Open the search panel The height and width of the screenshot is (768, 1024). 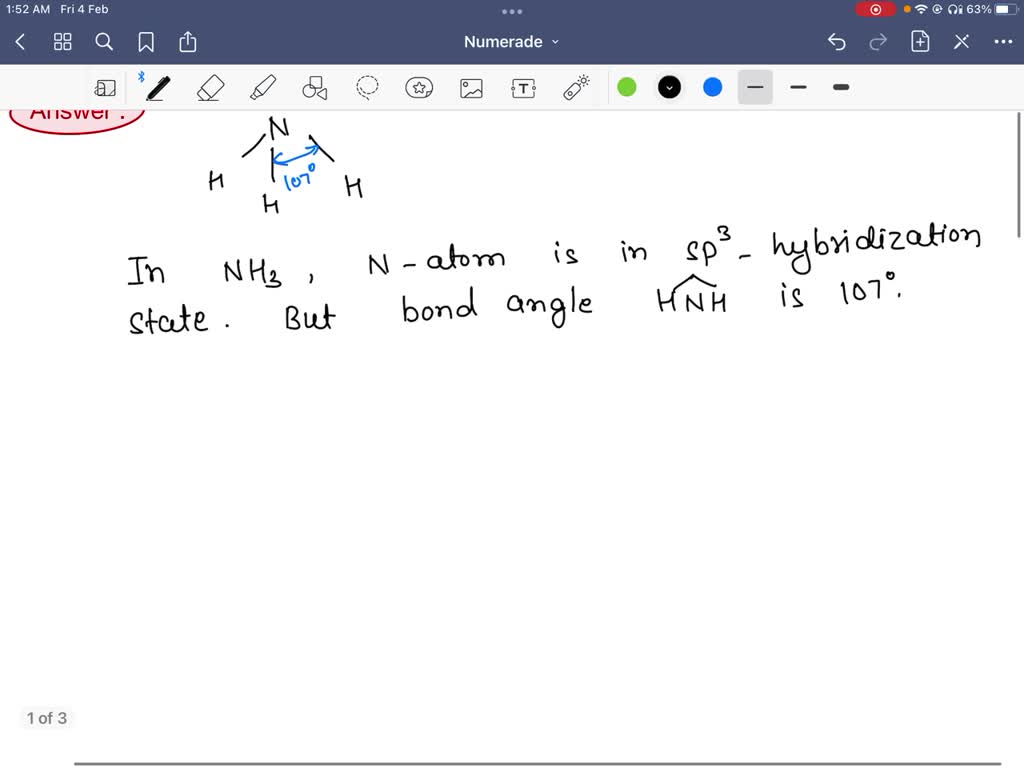[104, 42]
